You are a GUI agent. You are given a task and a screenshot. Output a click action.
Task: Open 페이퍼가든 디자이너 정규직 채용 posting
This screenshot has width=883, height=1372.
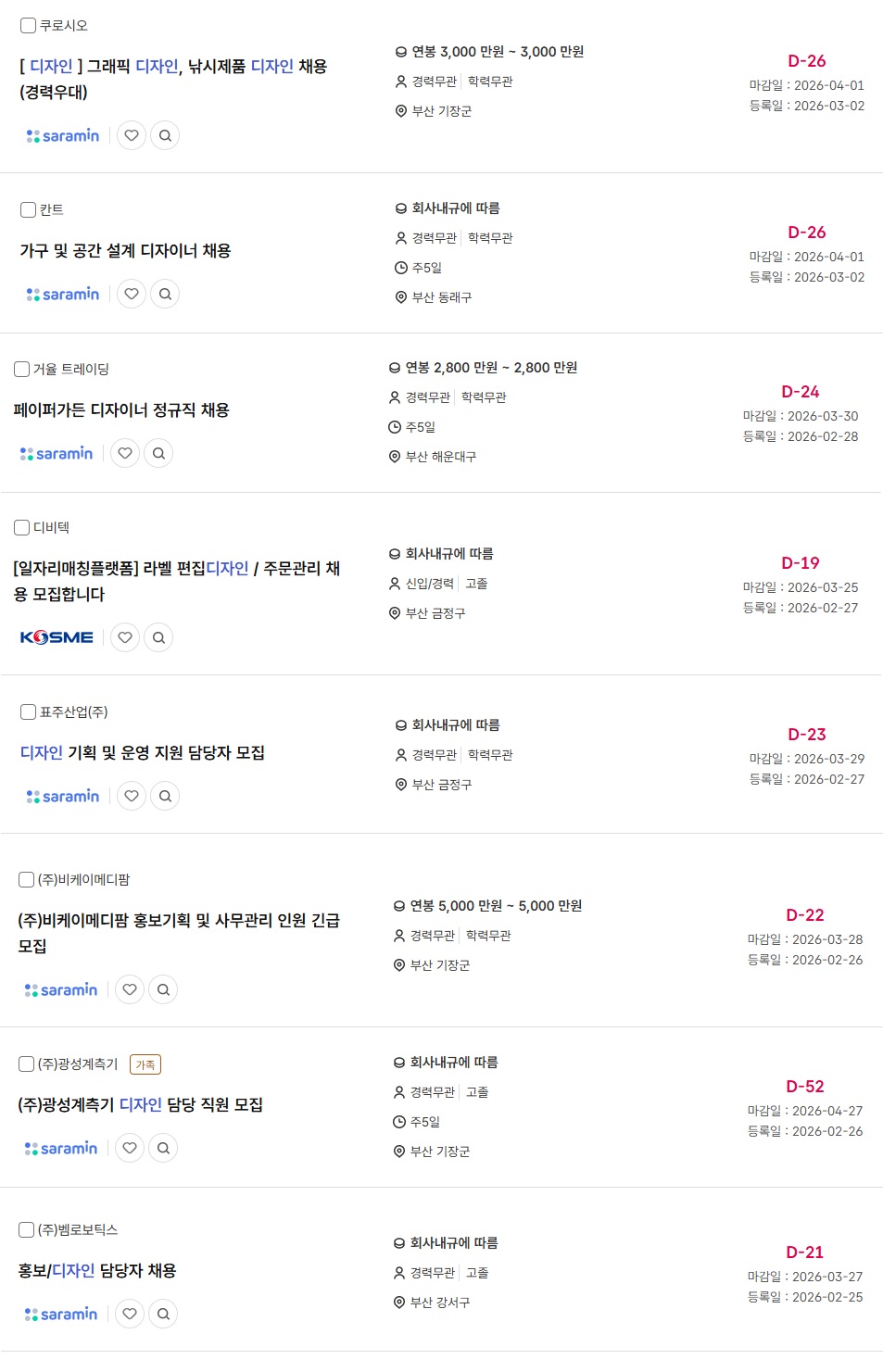tap(121, 410)
